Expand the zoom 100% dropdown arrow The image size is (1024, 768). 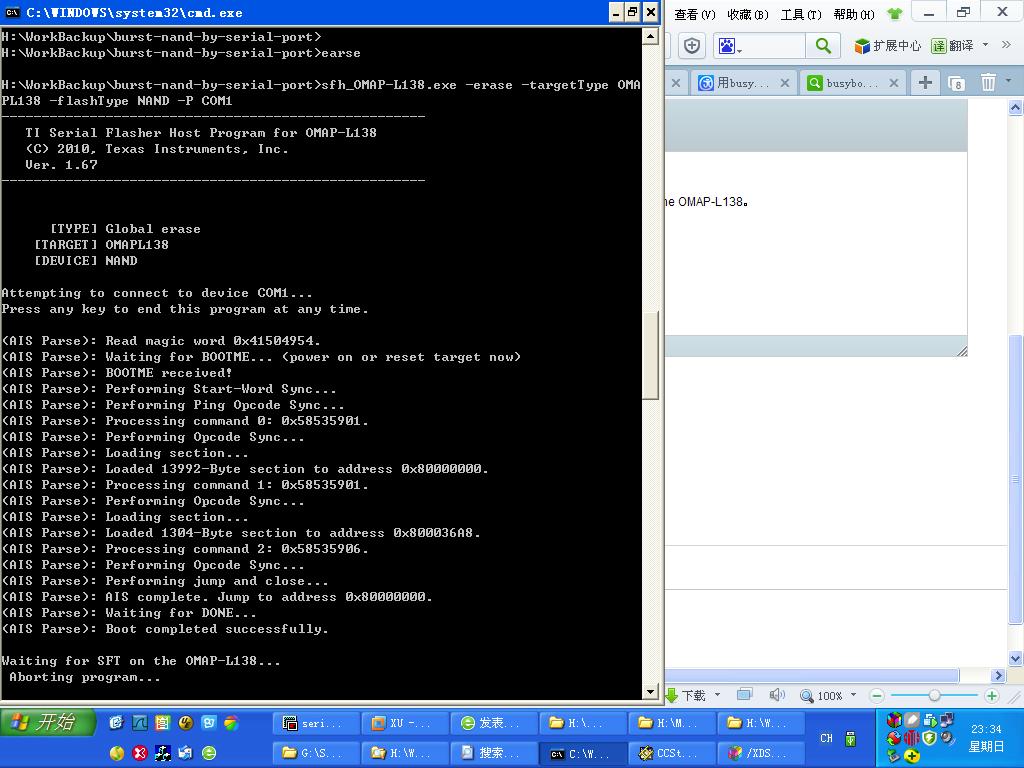coord(853,694)
